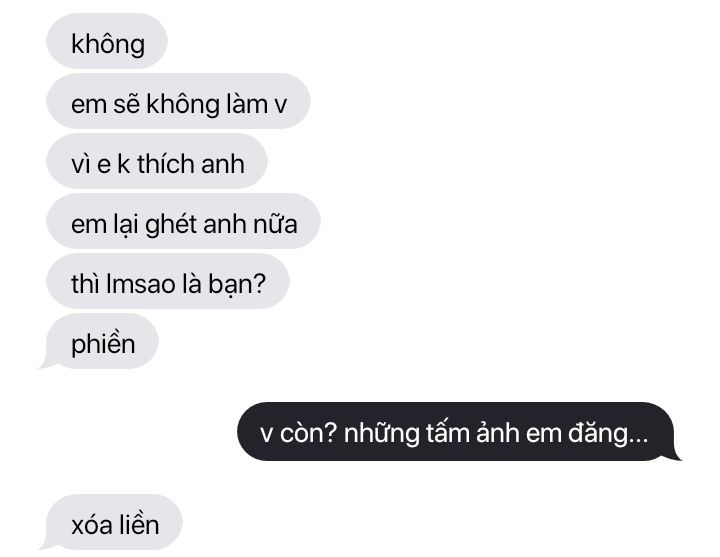Click the word "nữa" in the fourth message
This screenshot has width=720, height=557.
275,223
